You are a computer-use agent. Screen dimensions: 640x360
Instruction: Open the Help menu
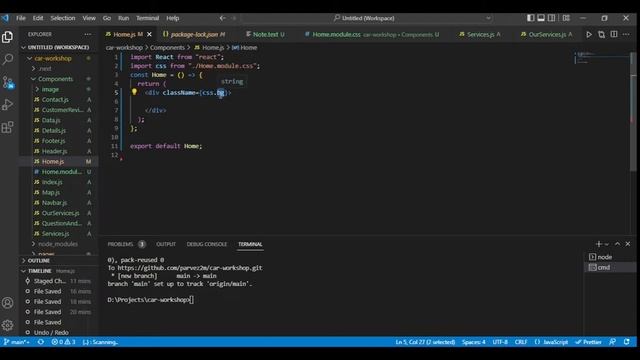(173, 18)
